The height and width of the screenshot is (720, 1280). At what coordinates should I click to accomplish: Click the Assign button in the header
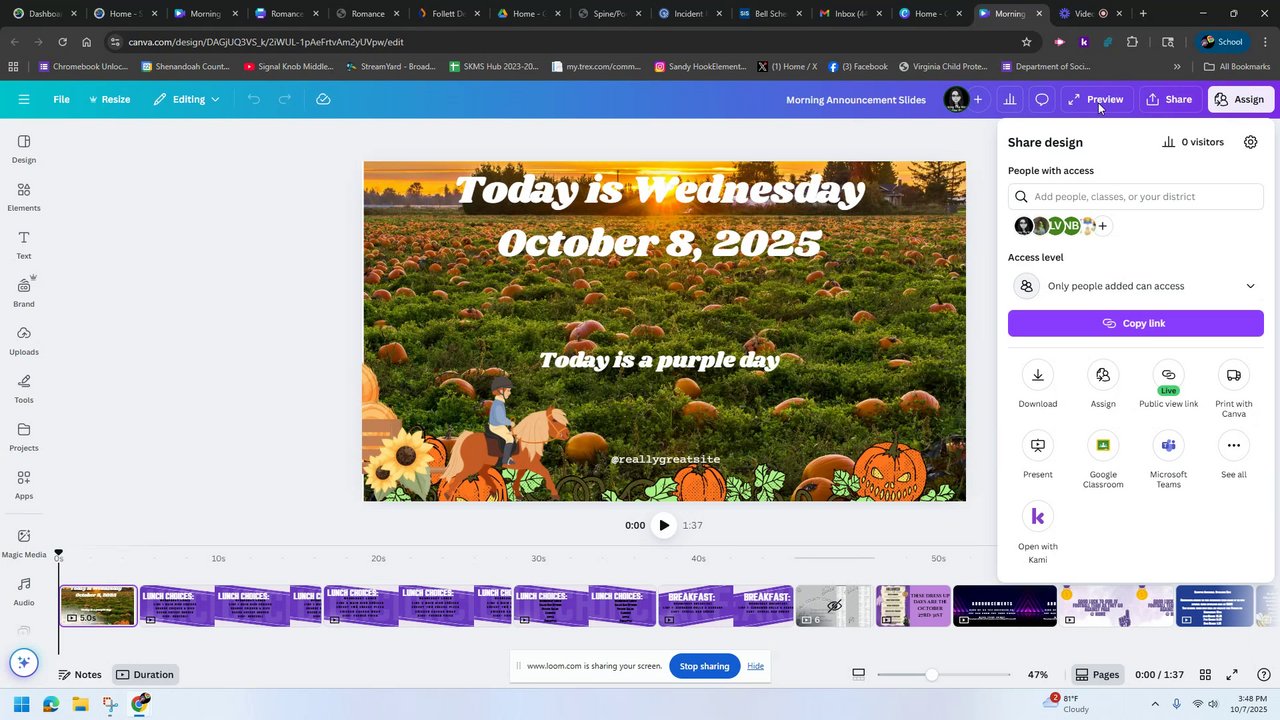tap(1240, 99)
